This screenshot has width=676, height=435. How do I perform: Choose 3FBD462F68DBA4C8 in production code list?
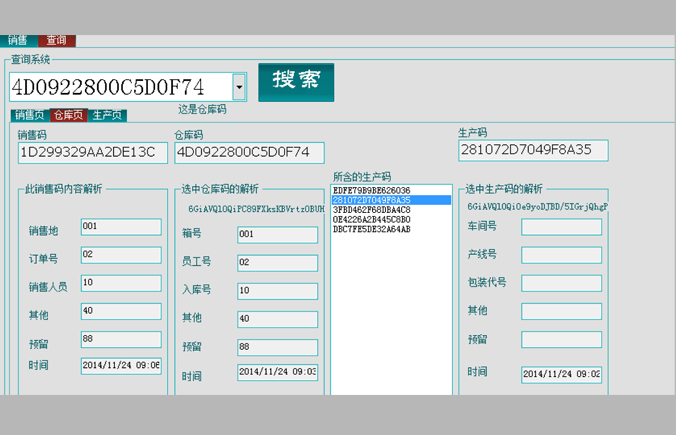coord(372,210)
